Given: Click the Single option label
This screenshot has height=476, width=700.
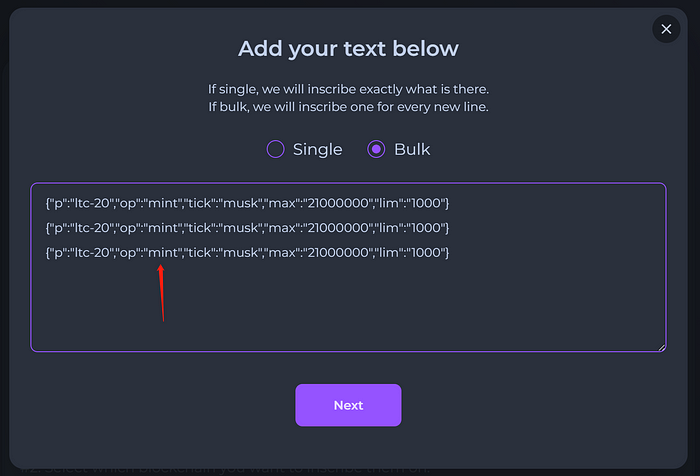Looking at the screenshot, I should (317, 149).
